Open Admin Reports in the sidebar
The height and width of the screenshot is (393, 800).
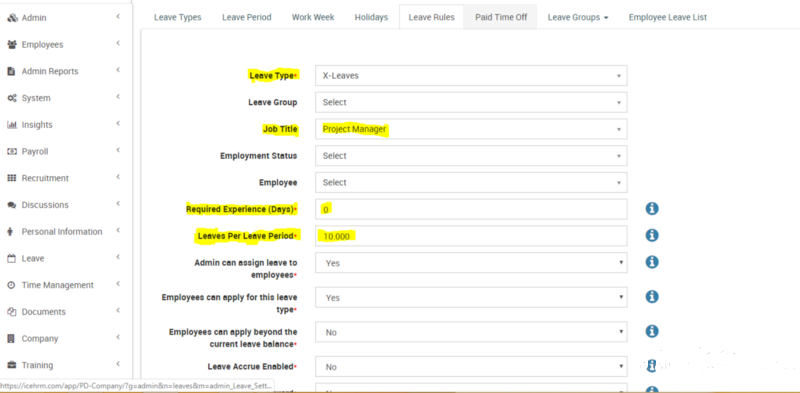click(50, 71)
